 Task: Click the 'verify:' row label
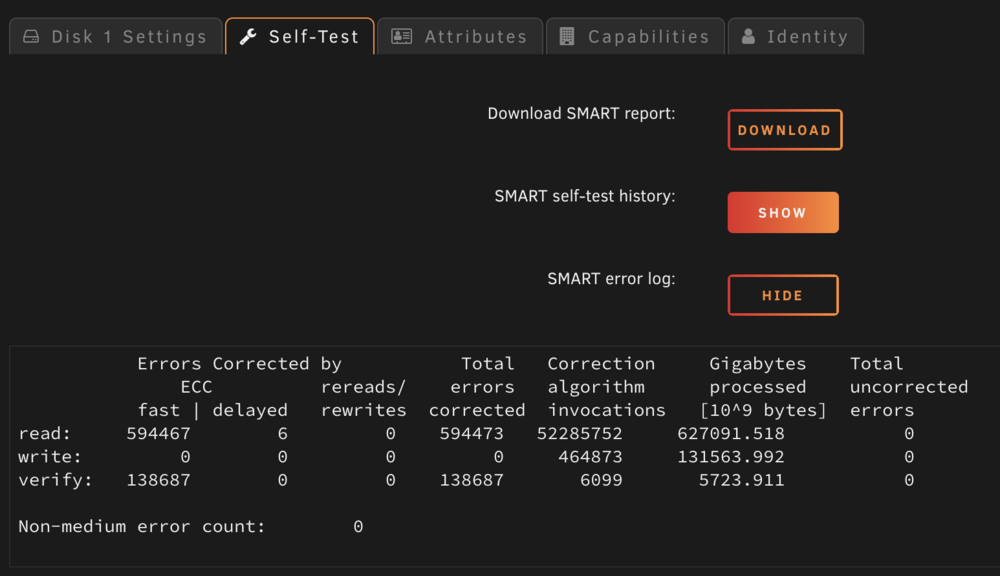[x=55, y=480]
